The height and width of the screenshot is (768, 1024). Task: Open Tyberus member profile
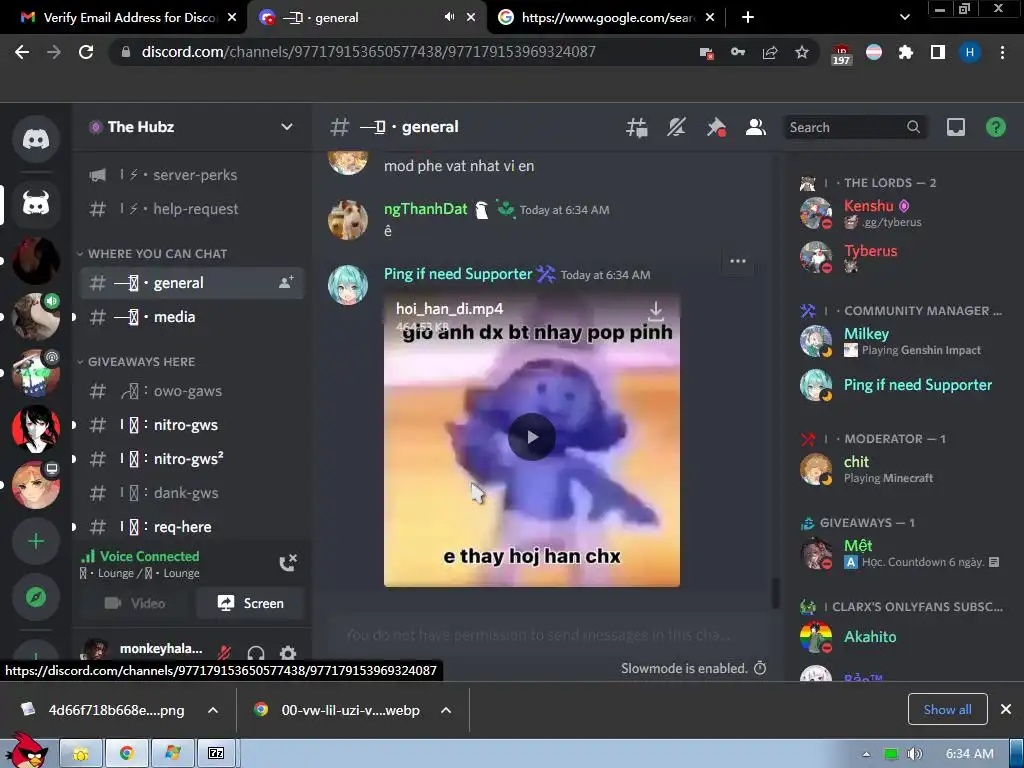(x=901, y=257)
